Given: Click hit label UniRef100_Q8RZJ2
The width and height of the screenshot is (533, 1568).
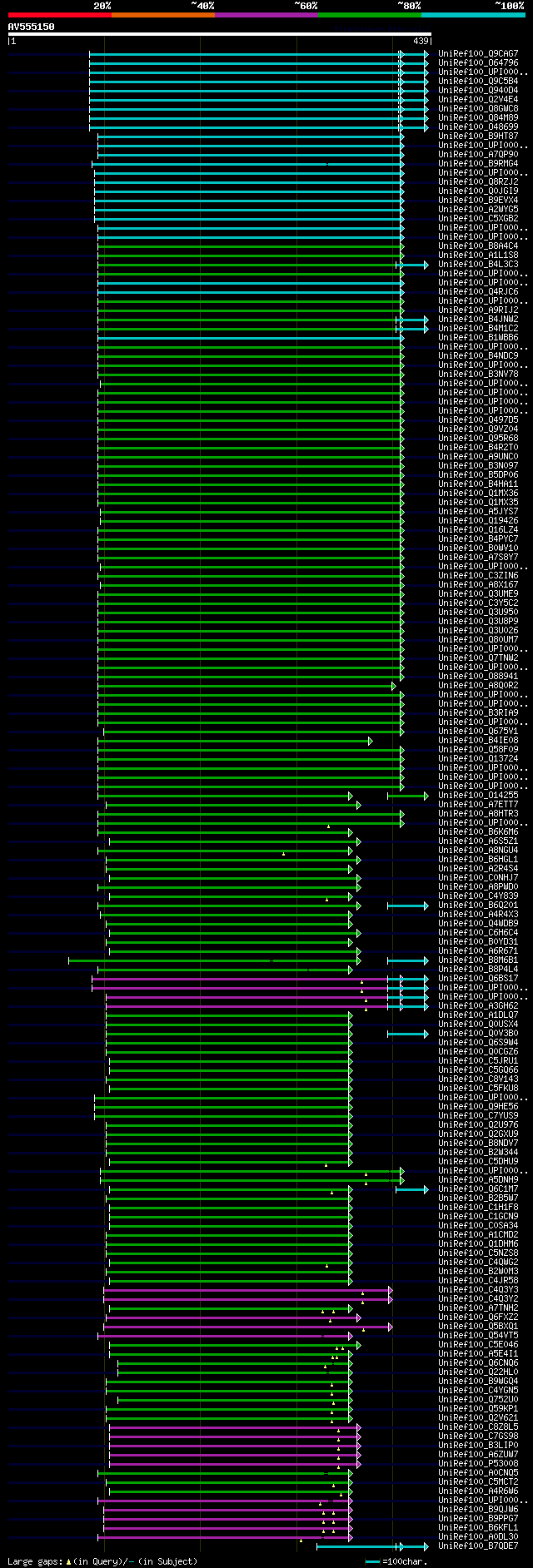Looking at the screenshot, I should pyautogui.click(x=478, y=182).
